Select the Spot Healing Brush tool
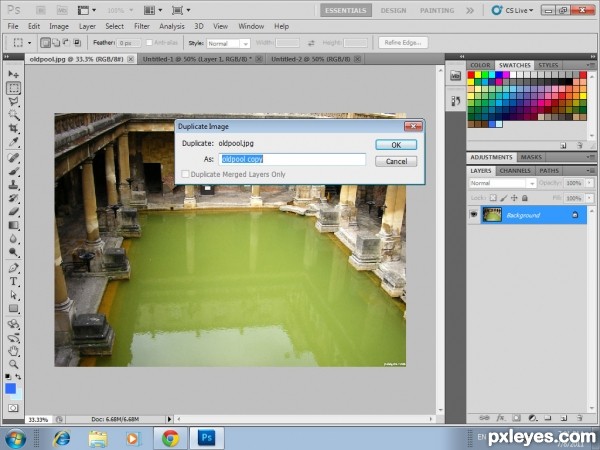The width and height of the screenshot is (600, 450). click(x=13, y=158)
